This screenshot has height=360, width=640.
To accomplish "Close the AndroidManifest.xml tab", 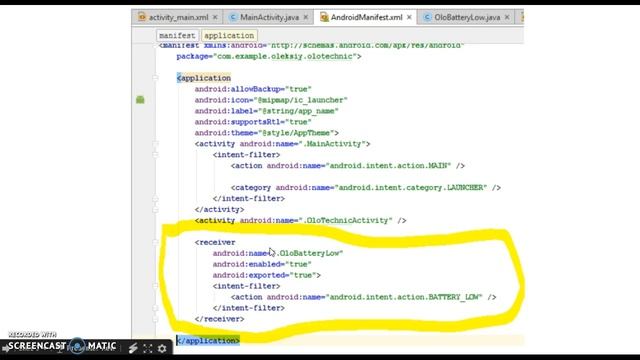I will pyautogui.click(x=409, y=17).
